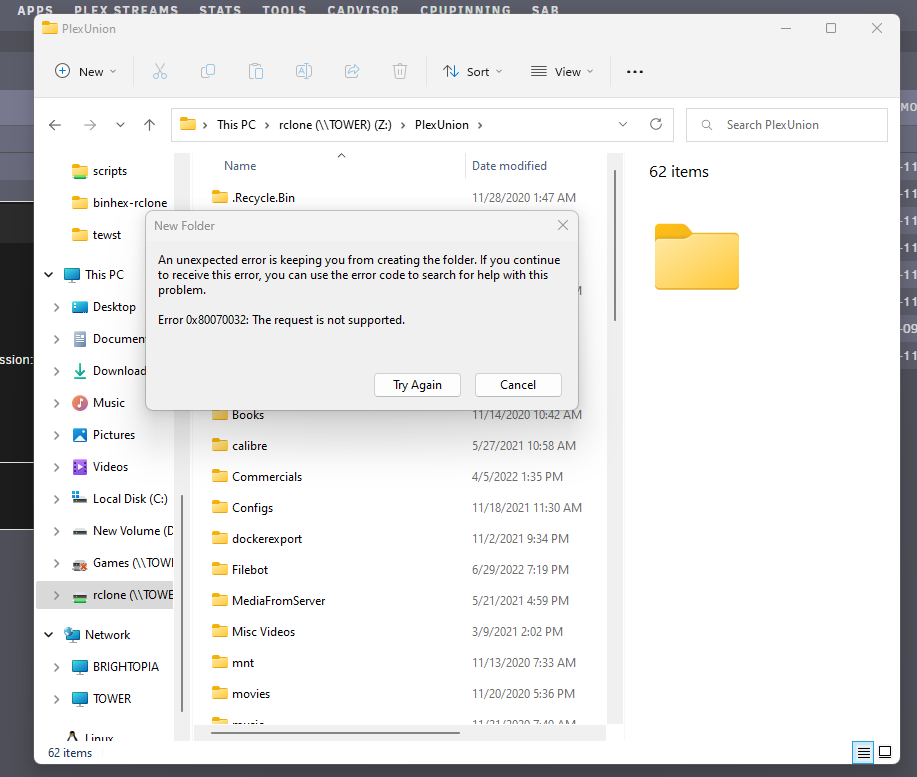Expand address bar history dropdown

pyautogui.click(x=623, y=124)
